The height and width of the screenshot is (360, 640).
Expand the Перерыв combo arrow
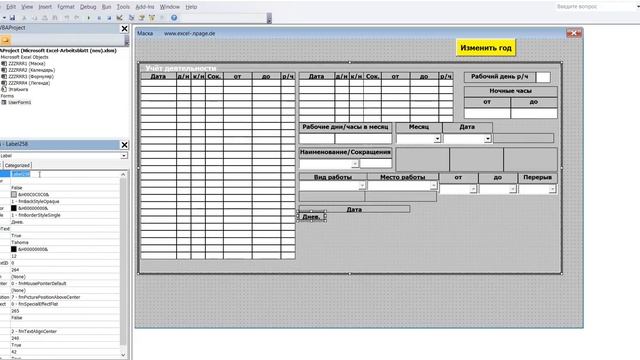[552, 189]
